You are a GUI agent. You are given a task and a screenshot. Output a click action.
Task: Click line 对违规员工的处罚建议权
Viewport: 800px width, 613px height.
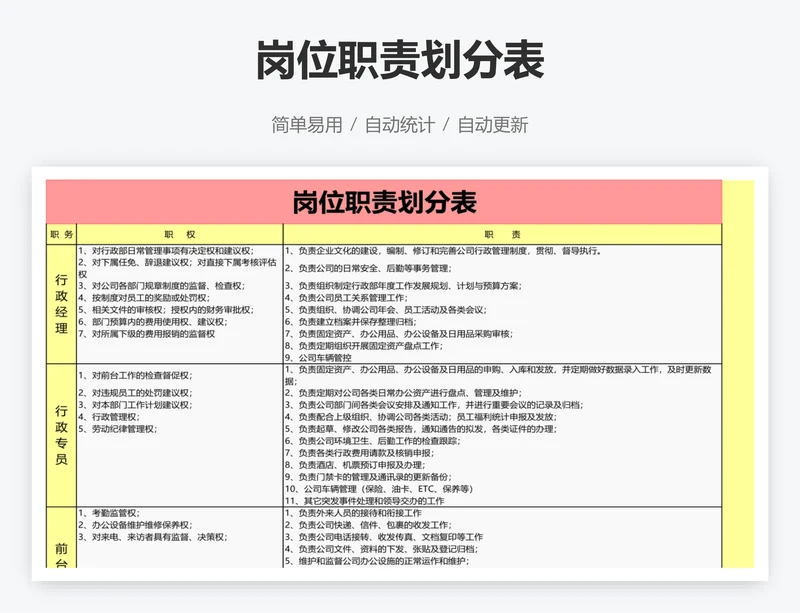136,393
